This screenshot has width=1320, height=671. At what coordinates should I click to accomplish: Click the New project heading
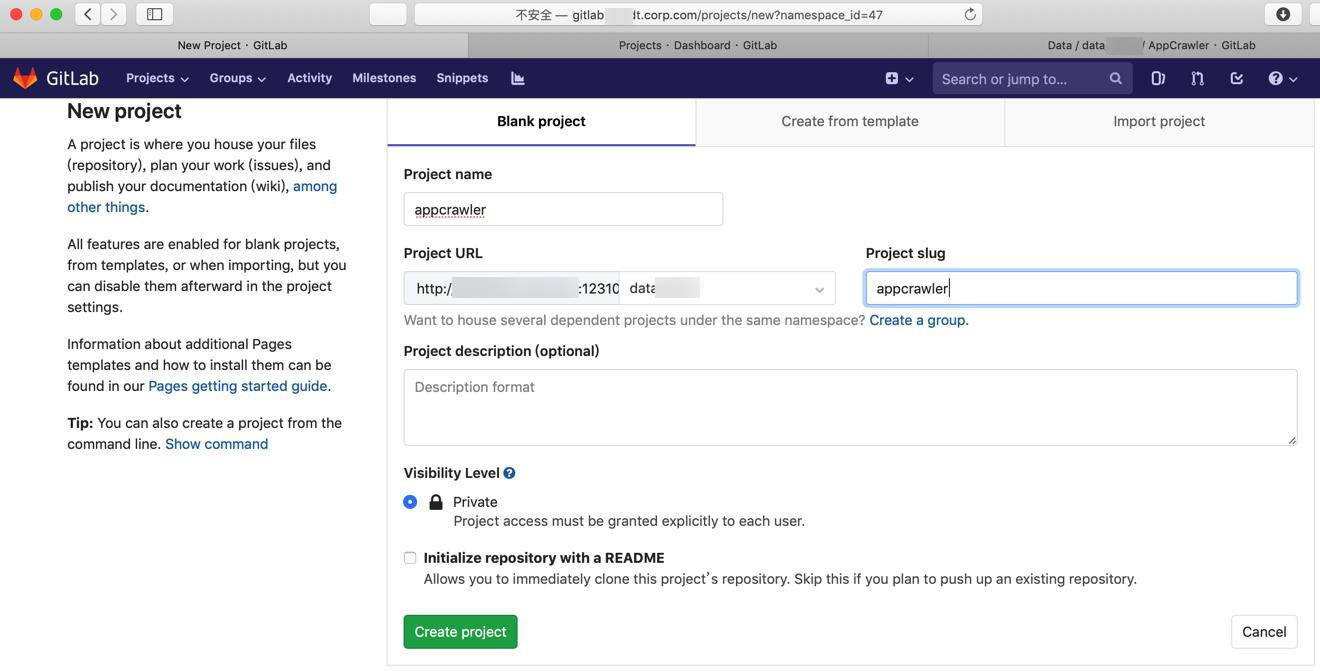point(124,111)
